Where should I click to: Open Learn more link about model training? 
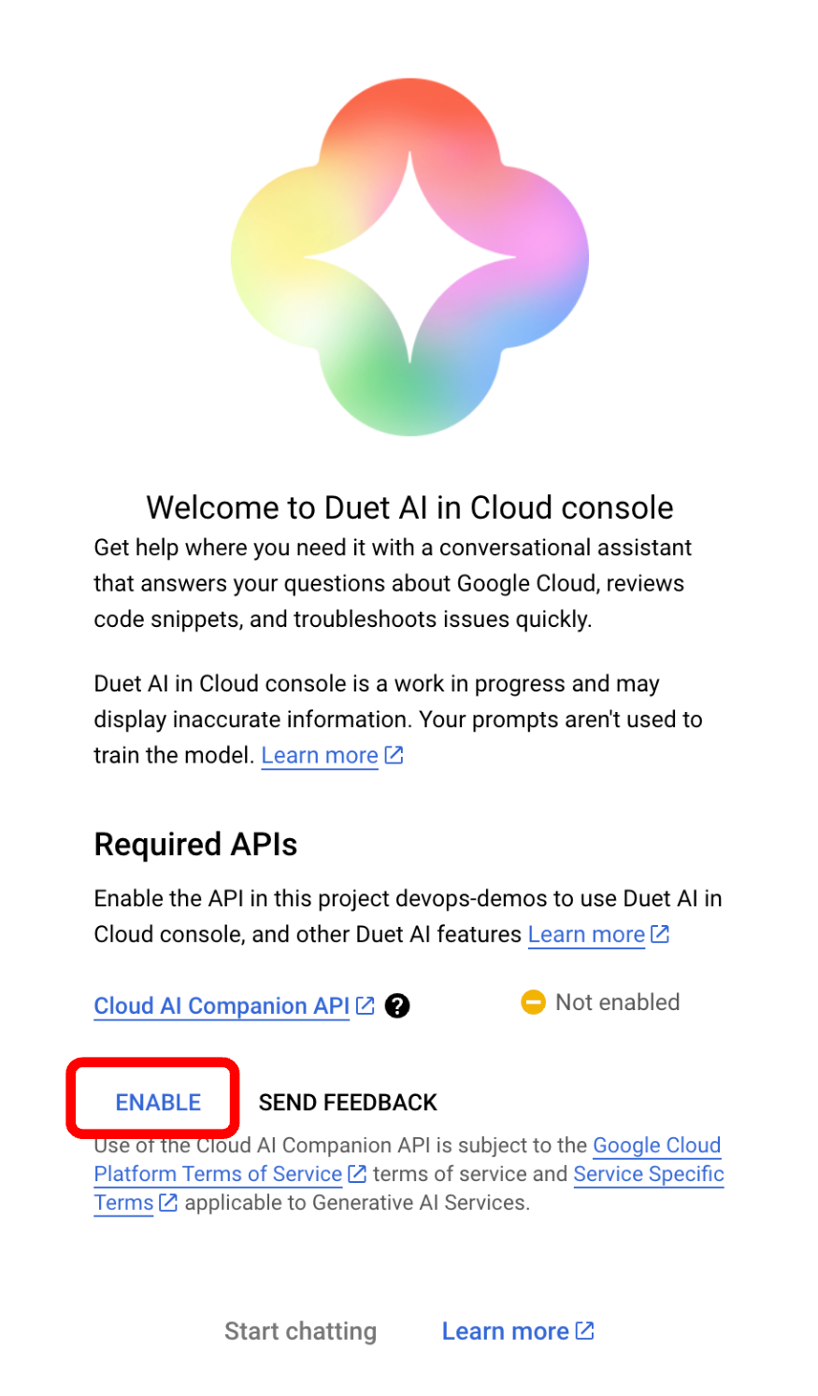pyautogui.click(x=320, y=755)
